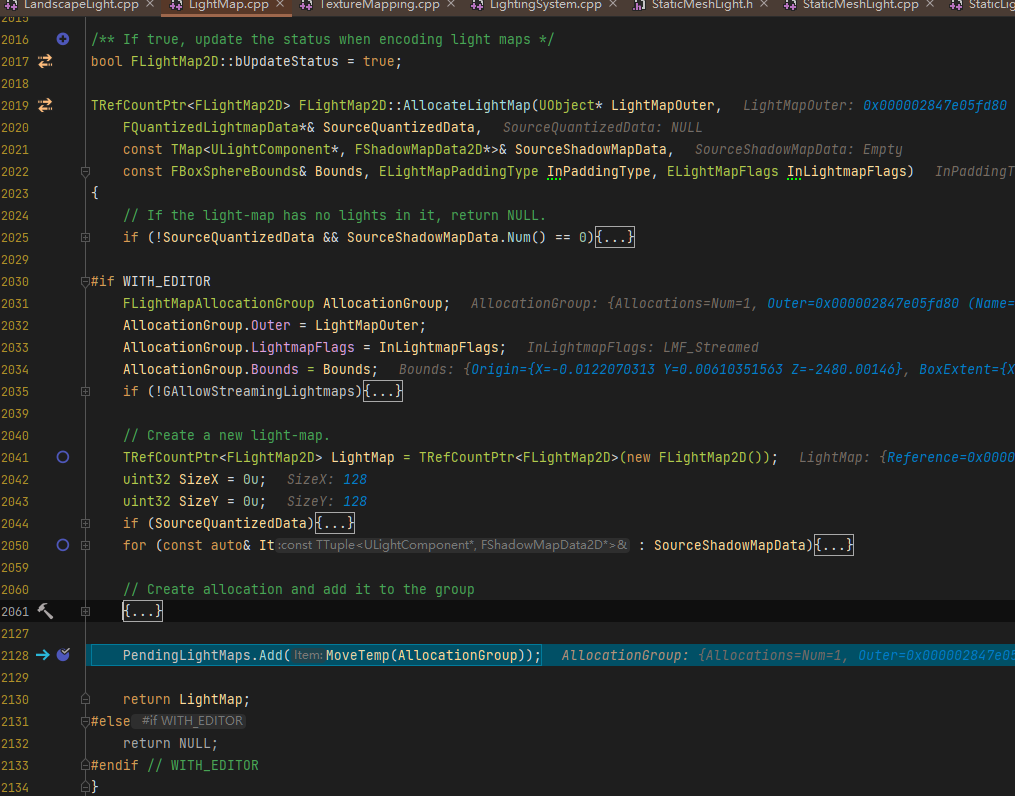The height and width of the screenshot is (796, 1015).
Task: Click 'SourceShadowMapData: Empty' inline hint
Action: (x=798, y=149)
